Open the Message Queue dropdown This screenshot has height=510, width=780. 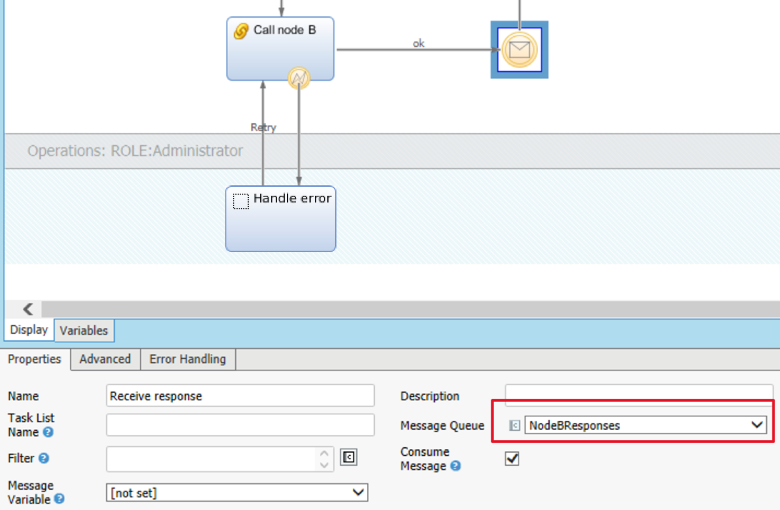coord(757,425)
